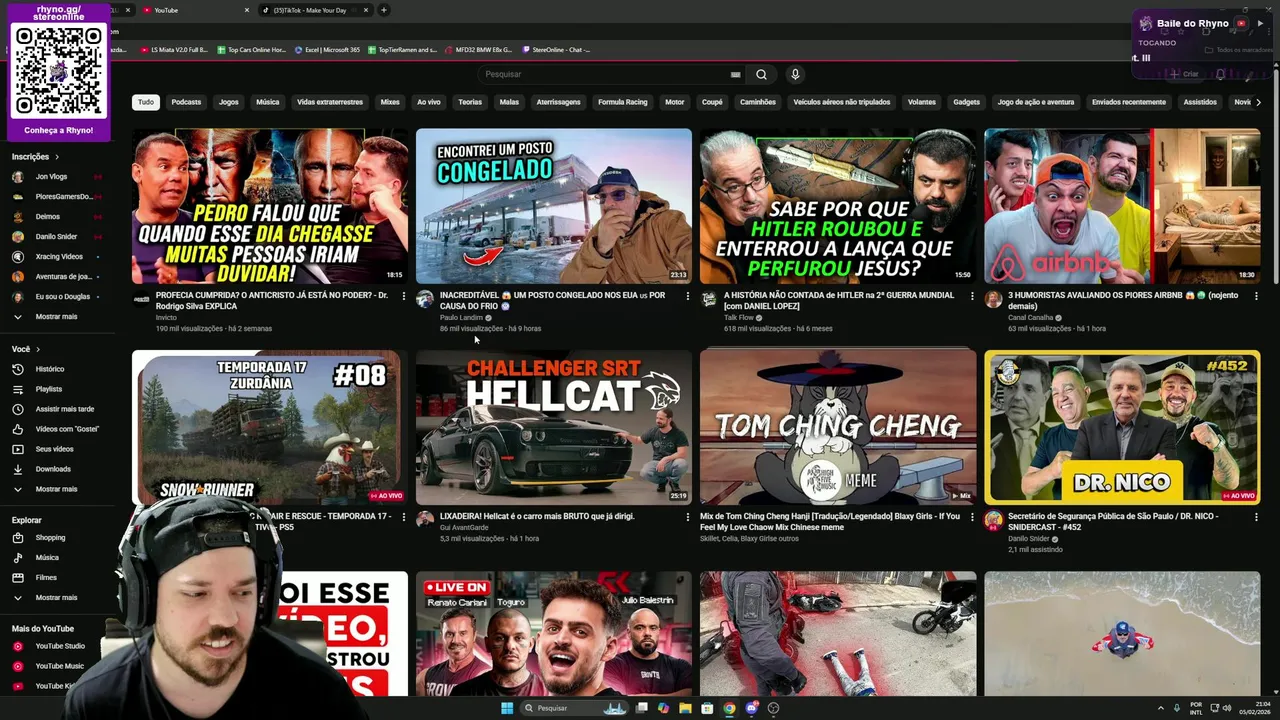The height and width of the screenshot is (720, 1280).
Task: Play the CHALLENGER SRT HELLCAT thumbnail
Action: pos(554,427)
